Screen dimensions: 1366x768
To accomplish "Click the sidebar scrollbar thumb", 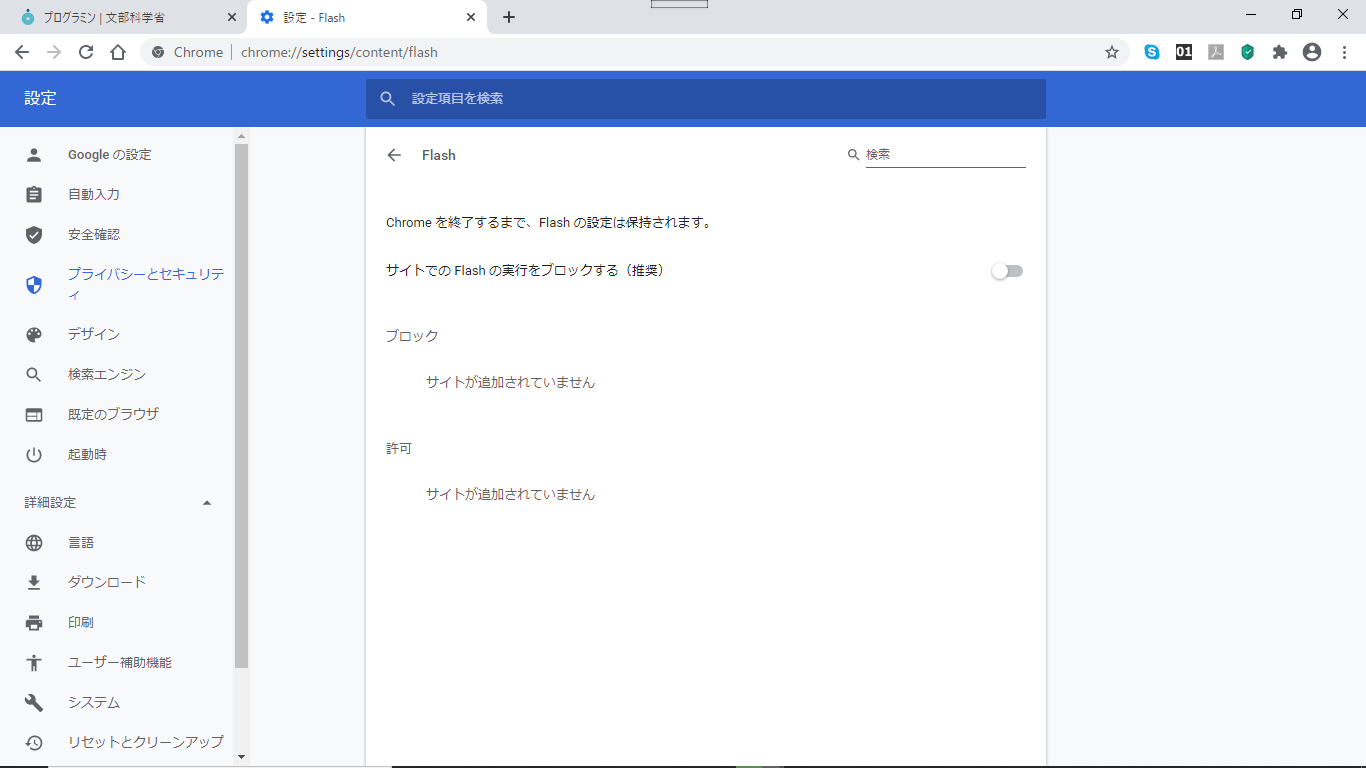I will tap(241, 405).
